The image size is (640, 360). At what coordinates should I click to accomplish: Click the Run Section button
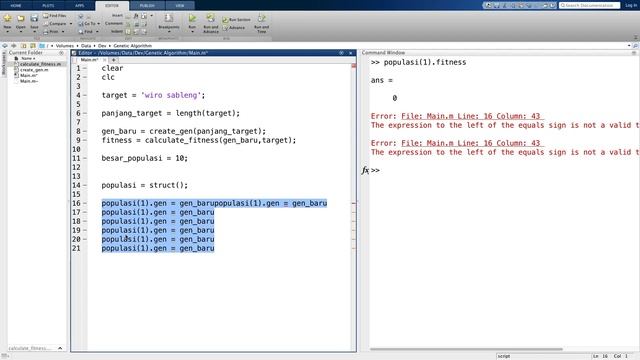[236, 20]
